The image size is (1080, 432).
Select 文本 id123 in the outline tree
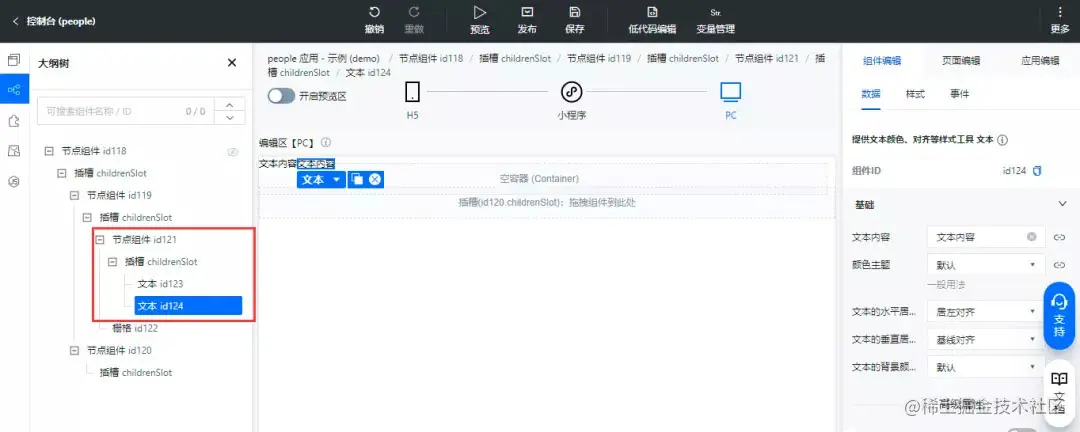click(160, 284)
